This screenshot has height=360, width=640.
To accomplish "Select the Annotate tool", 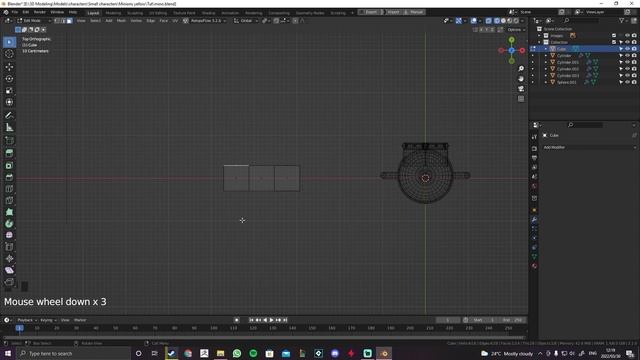I will tap(9, 116).
